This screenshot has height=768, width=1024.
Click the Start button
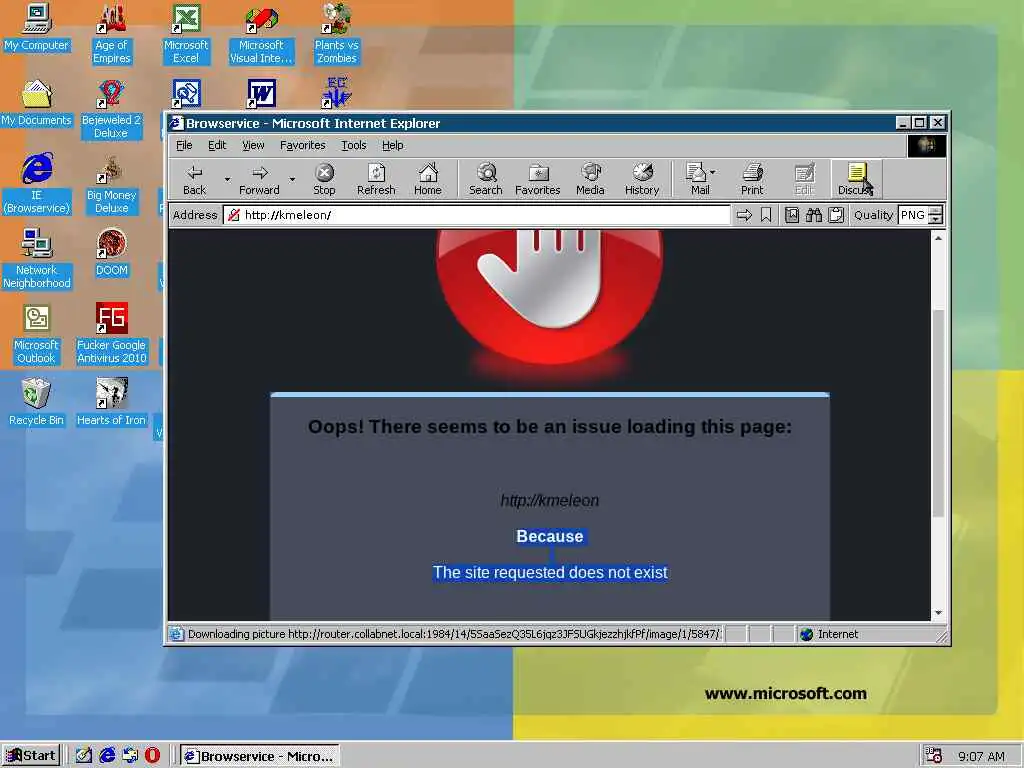[31, 756]
